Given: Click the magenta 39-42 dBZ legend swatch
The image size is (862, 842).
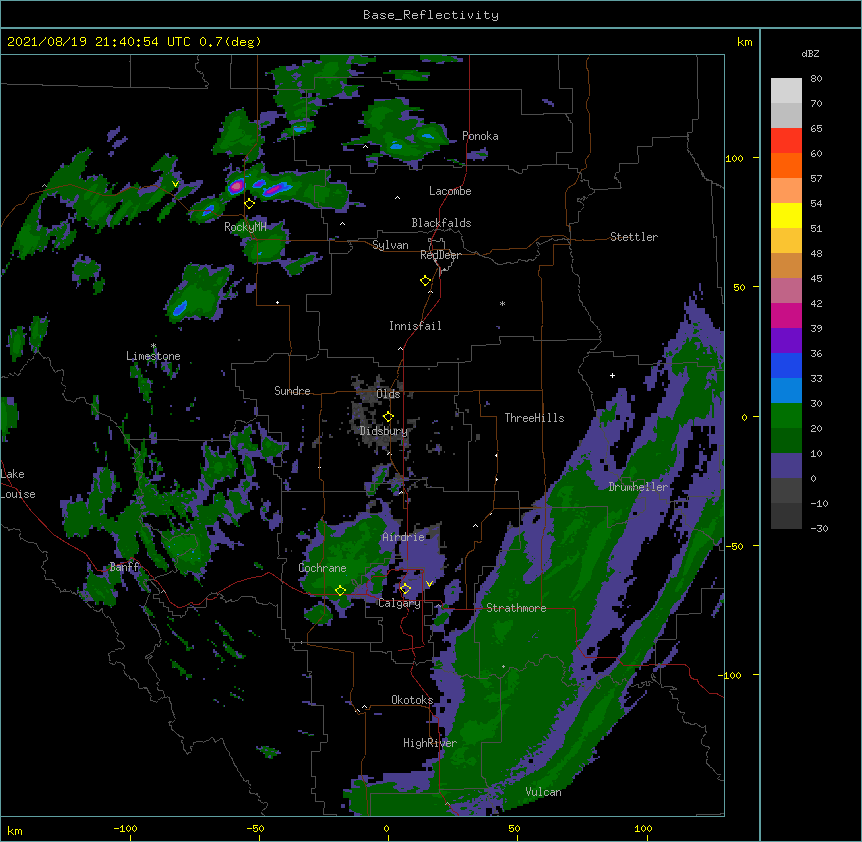Looking at the screenshot, I should pyautogui.click(x=786, y=315).
